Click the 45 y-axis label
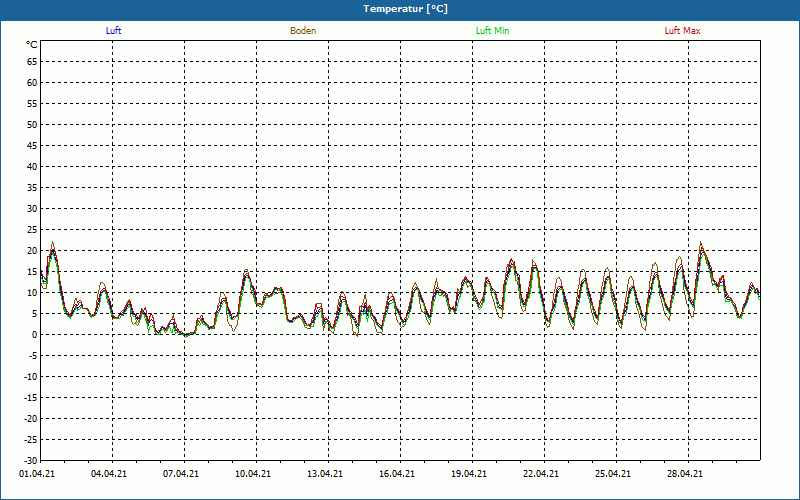 pos(32,146)
